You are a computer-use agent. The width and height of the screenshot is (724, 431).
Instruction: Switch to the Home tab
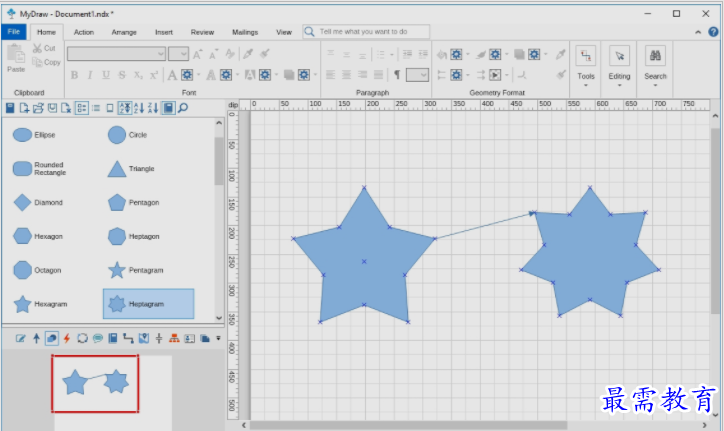click(x=46, y=32)
